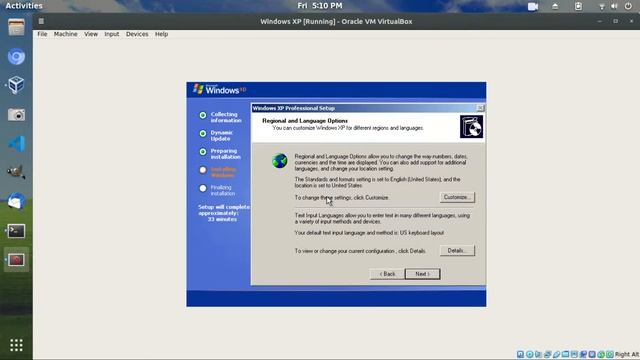Open the eject tray icon in top bar

point(555,6)
